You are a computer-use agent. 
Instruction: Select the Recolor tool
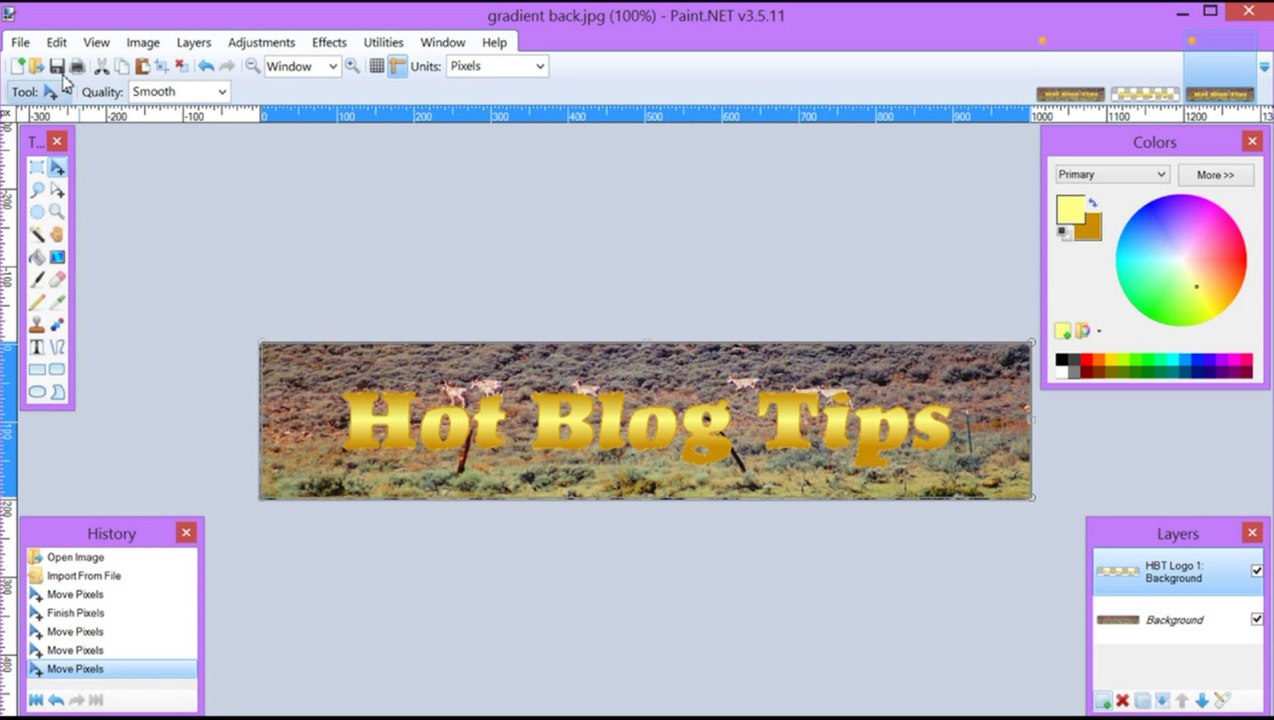(x=57, y=325)
